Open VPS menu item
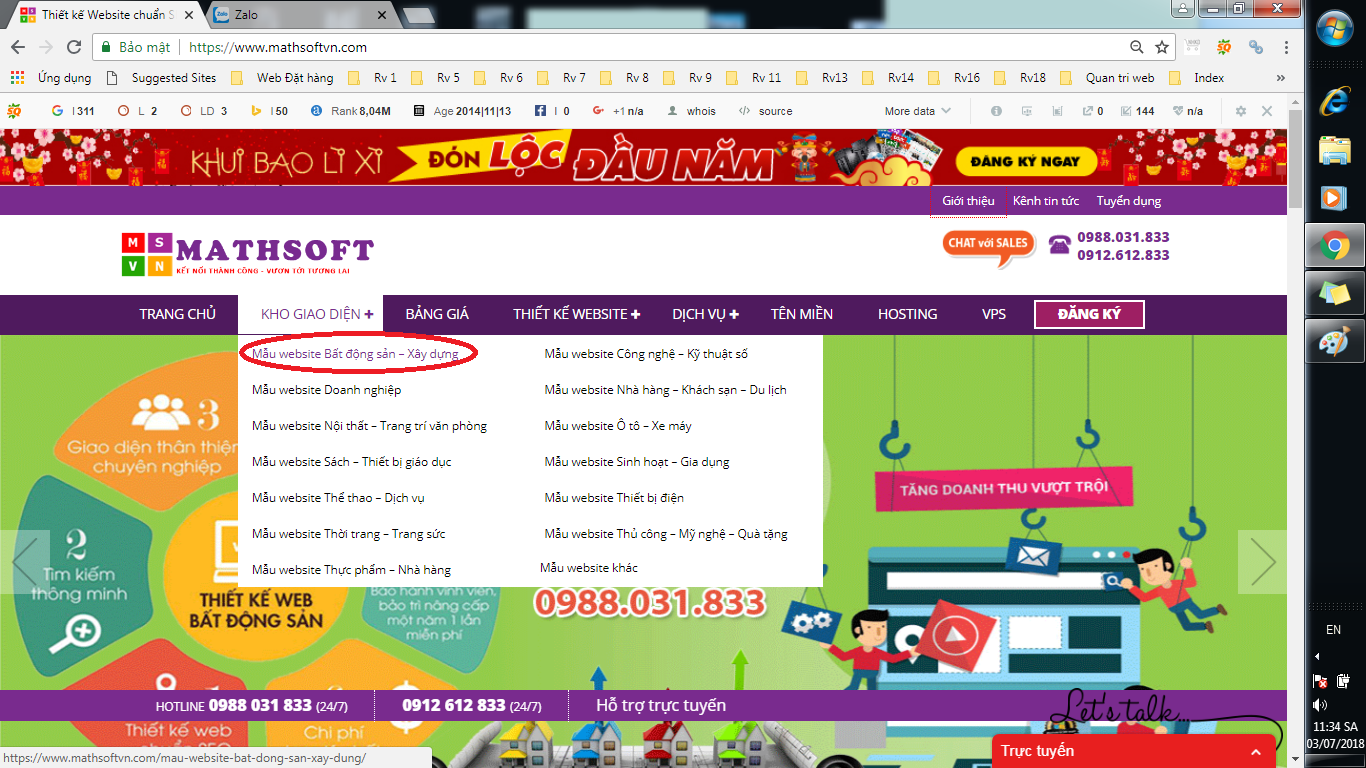 pos(994,314)
